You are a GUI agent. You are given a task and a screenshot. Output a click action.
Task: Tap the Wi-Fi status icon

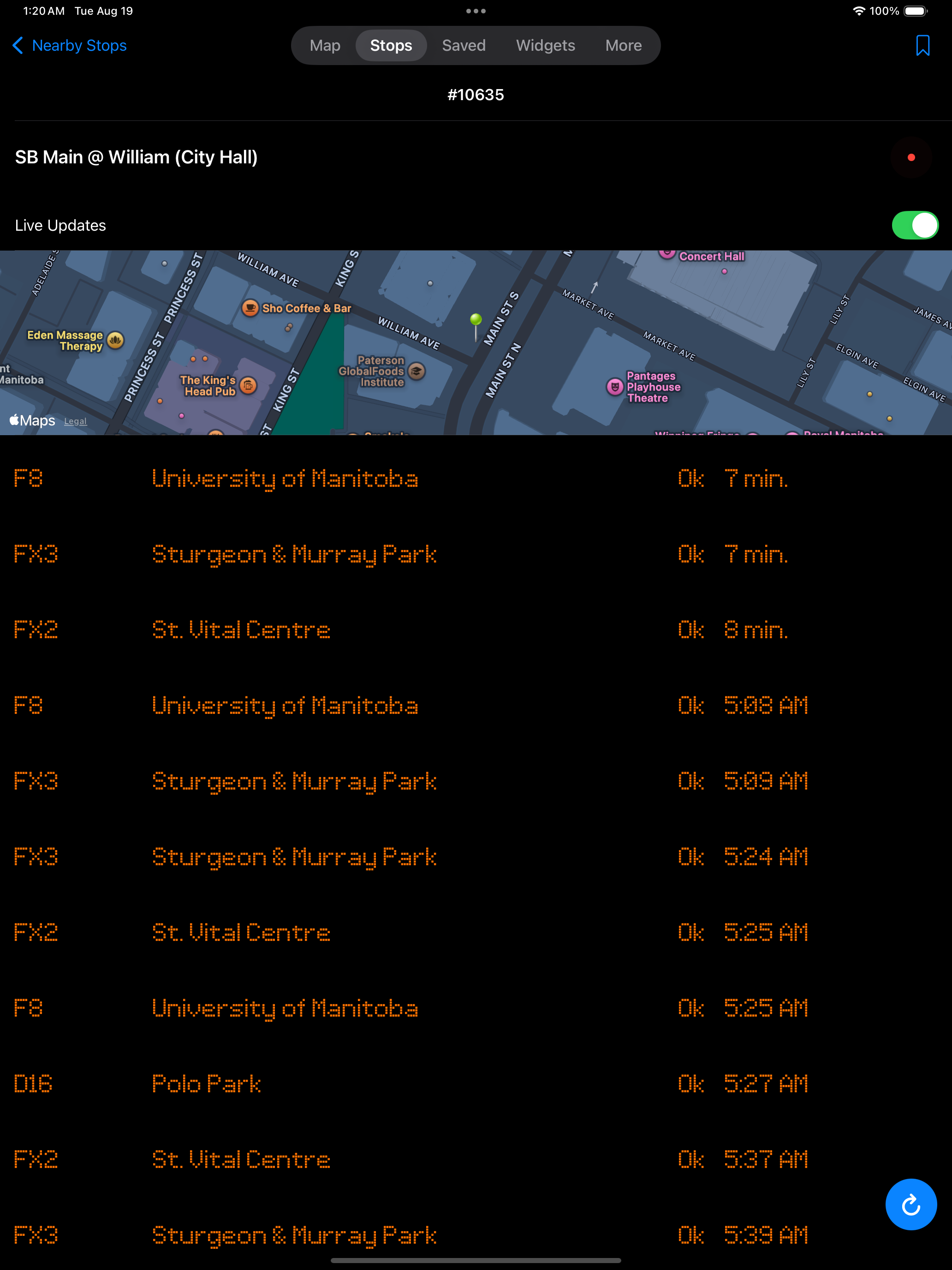(x=858, y=11)
